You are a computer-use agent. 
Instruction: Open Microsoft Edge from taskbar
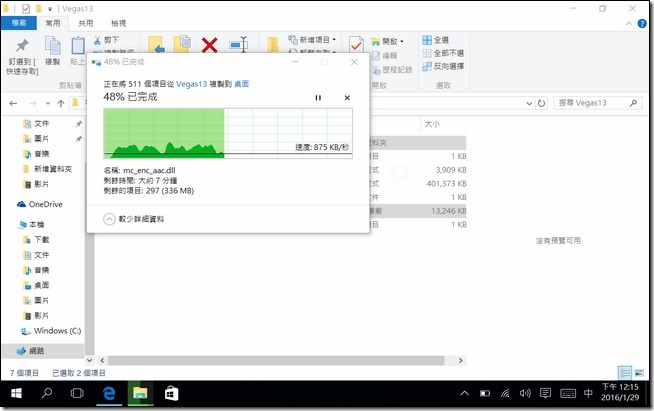109,393
